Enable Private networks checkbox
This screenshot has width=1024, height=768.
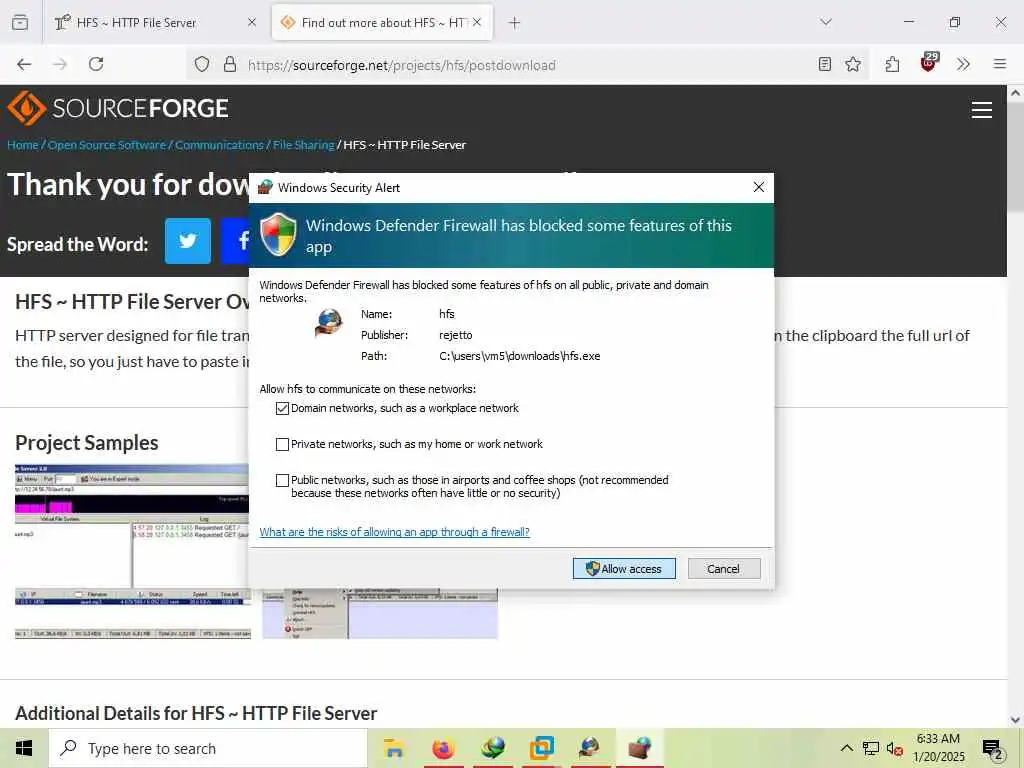(282, 444)
